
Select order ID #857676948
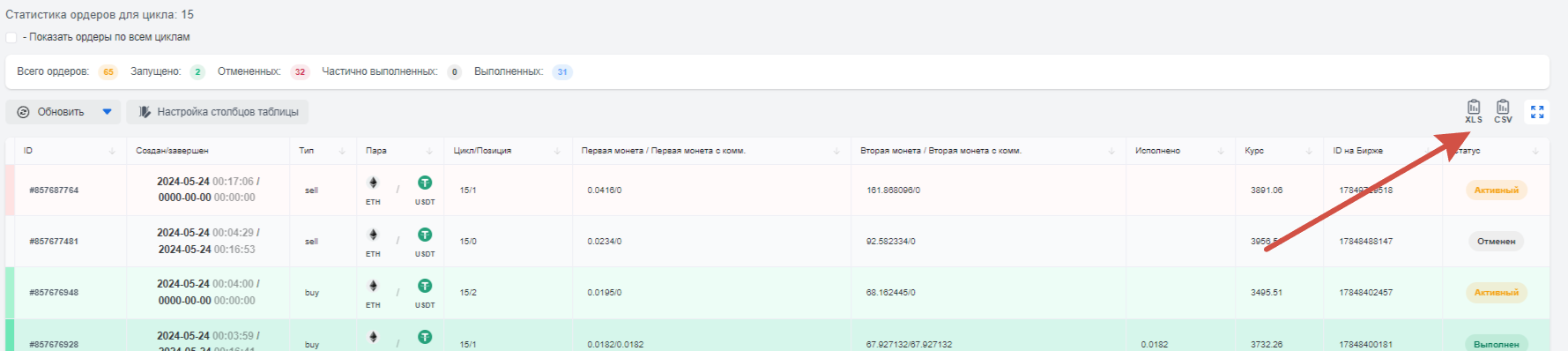coord(54,293)
